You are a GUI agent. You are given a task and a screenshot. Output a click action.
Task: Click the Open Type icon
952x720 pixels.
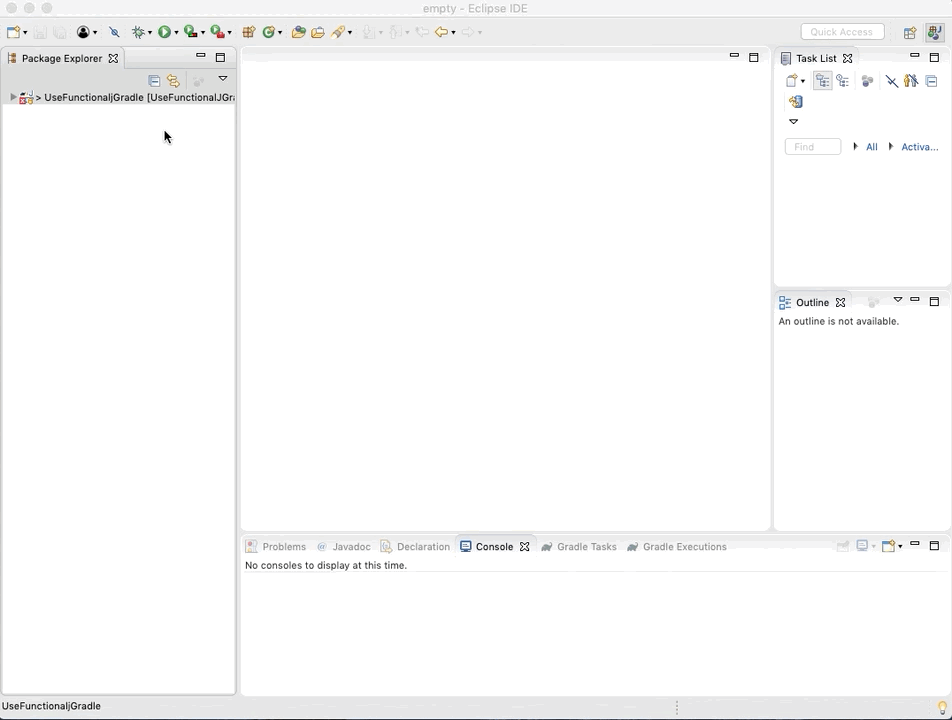(x=298, y=32)
